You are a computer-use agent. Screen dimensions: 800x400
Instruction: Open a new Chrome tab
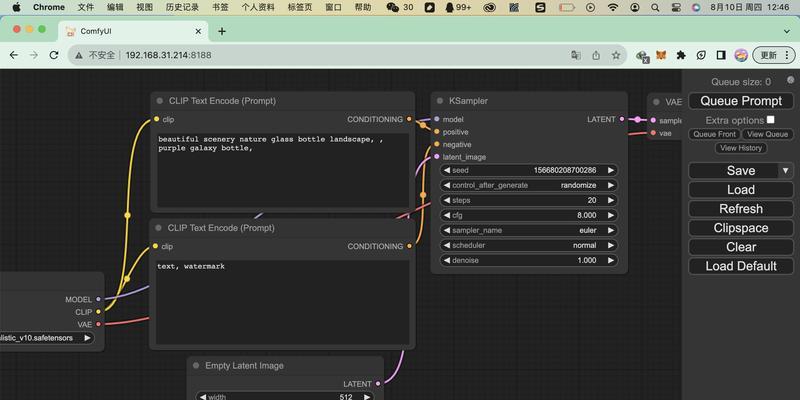221,31
